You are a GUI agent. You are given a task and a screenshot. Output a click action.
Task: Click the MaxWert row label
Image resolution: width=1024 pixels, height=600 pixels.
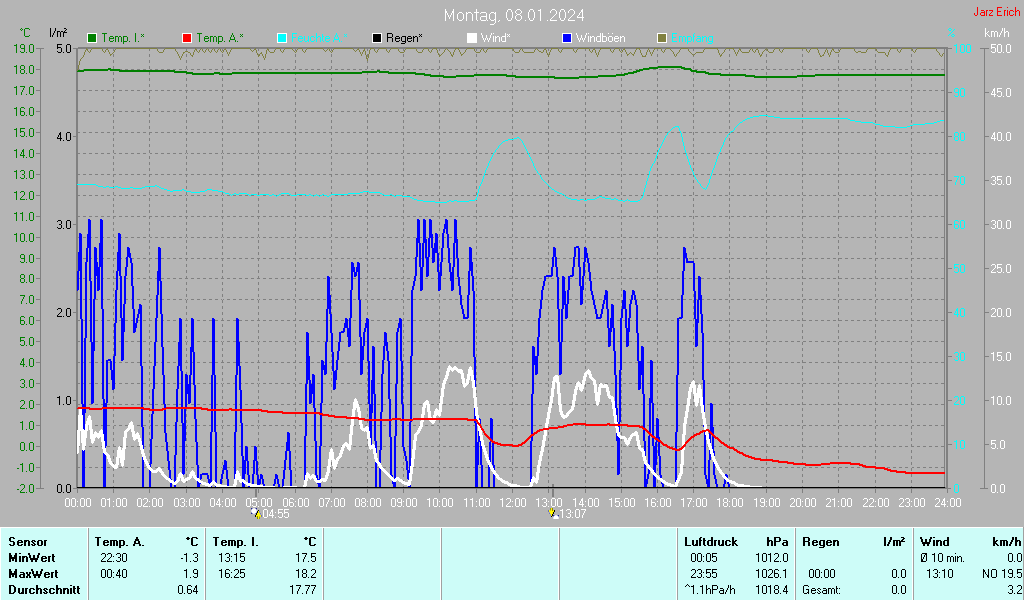click(x=31, y=573)
